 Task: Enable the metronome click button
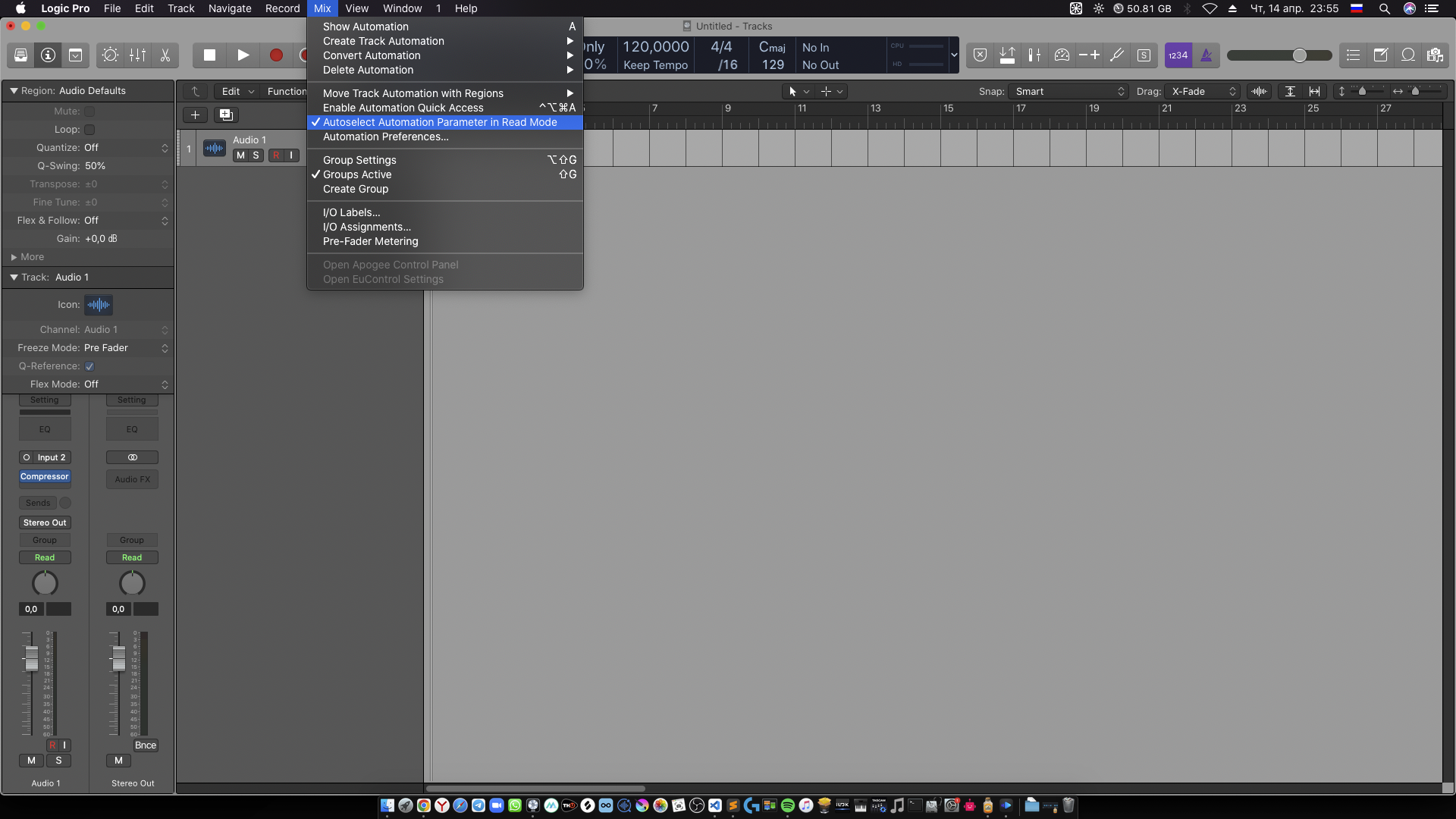(x=1206, y=55)
